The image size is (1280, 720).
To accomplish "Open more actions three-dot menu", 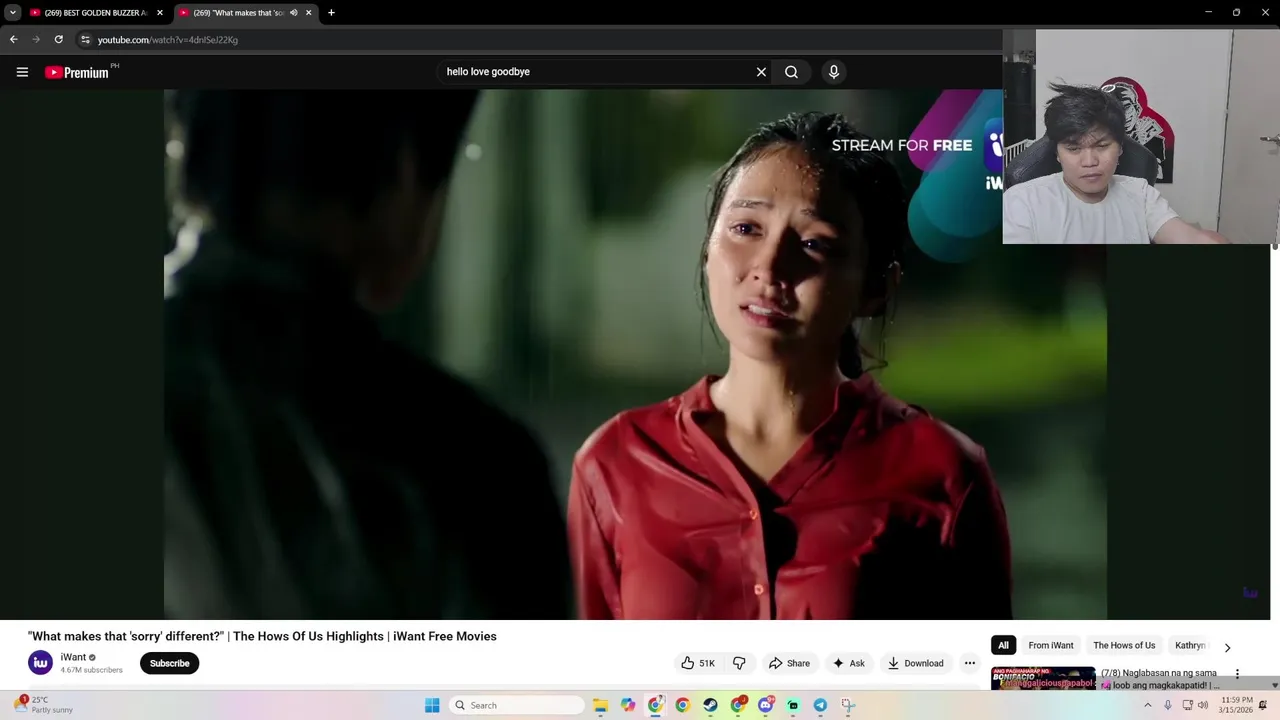I will click(x=969, y=663).
